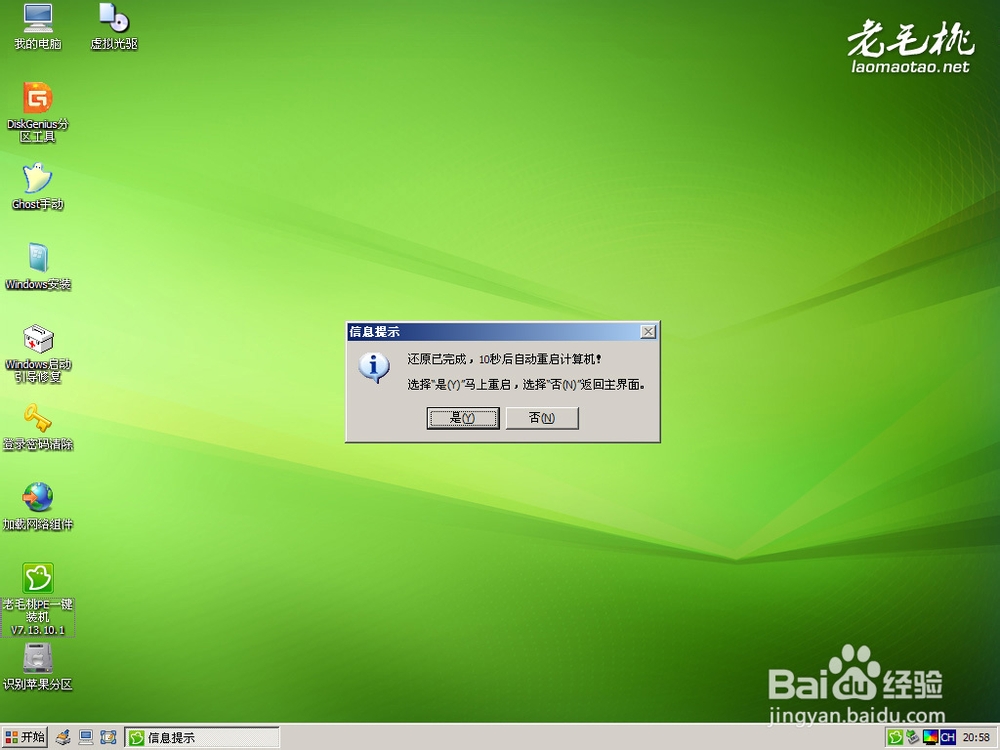Screen dimensions: 1000x750
Task: Open the 虚拟光驱 desktop icon
Action: tap(114, 27)
